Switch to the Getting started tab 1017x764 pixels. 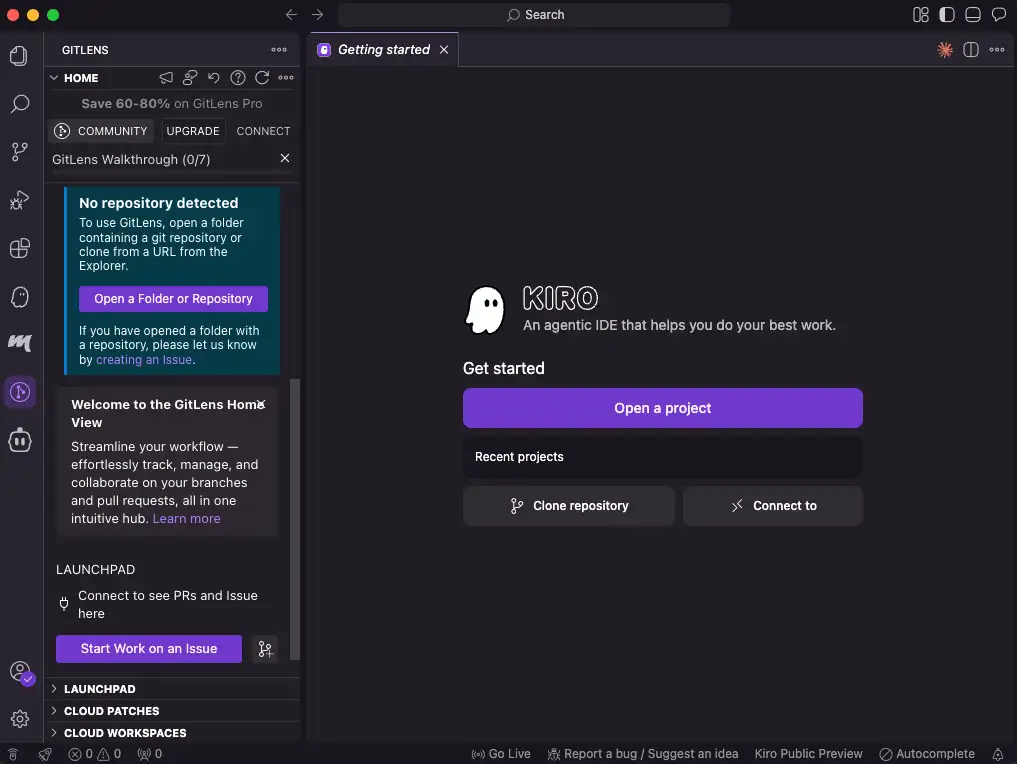(x=383, y=50)
